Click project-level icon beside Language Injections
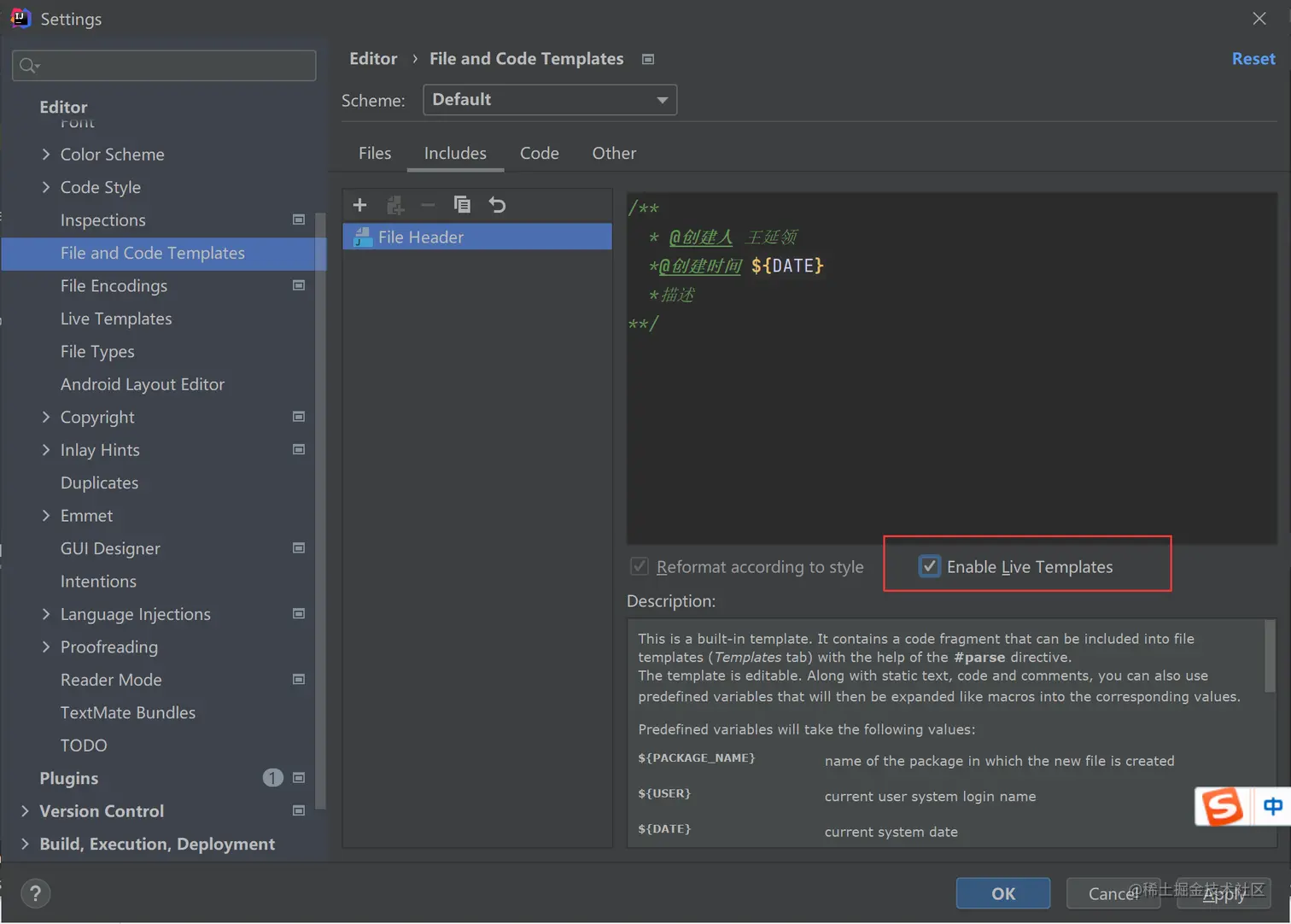Image resolution: width=1291 pixels, height=924 pixels. pyautogui.click(x=299, y=614)
